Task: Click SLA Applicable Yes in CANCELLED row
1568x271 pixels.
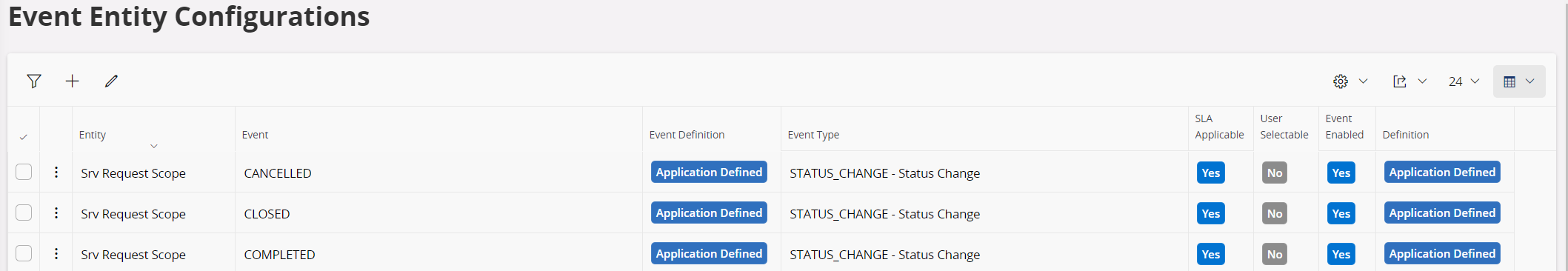Action: [x=1211, y=173]
